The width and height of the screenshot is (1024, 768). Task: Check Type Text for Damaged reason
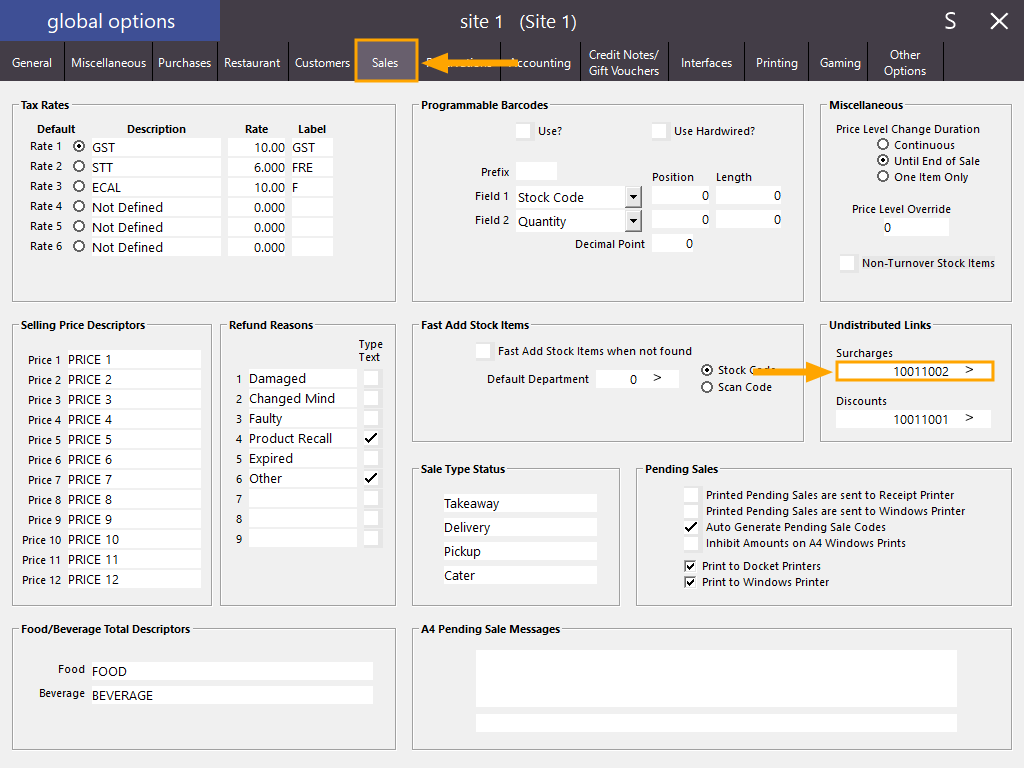click(x=371, y=378)
